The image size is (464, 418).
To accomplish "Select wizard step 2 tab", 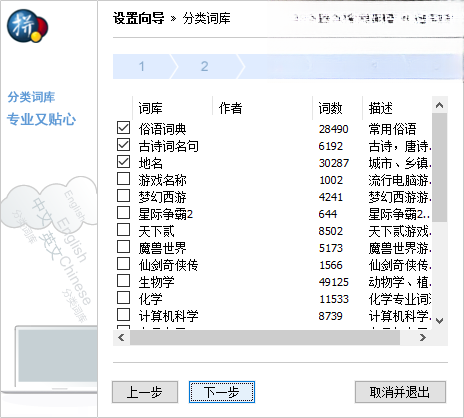I will coord(205,66).
